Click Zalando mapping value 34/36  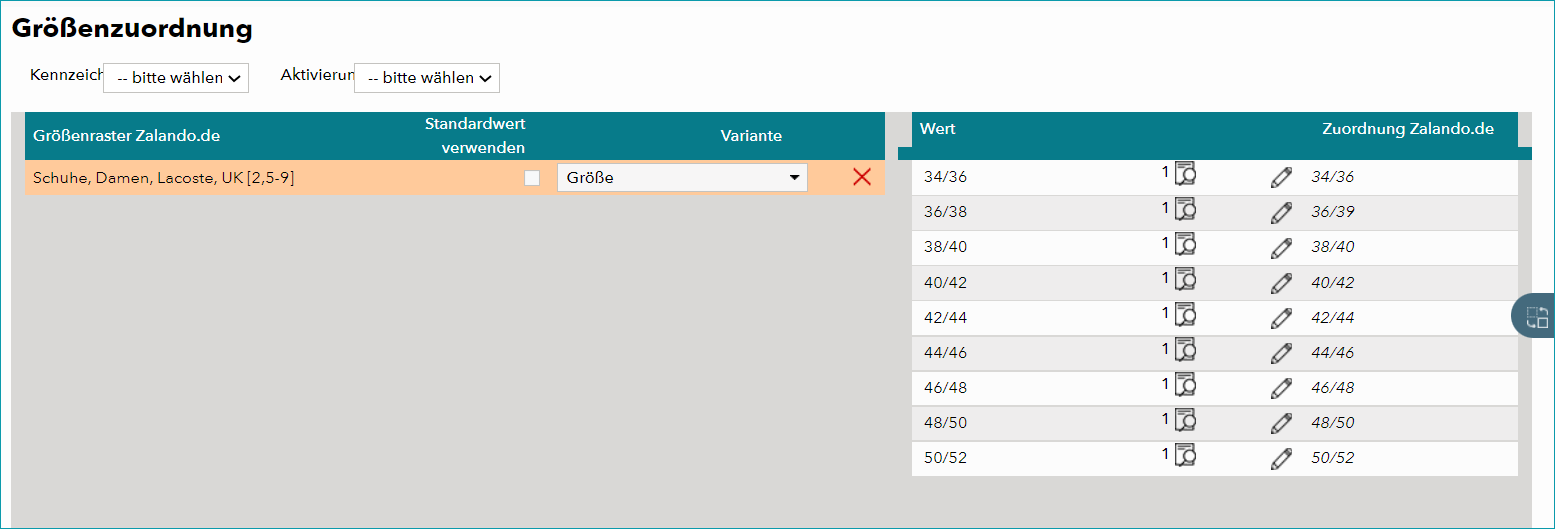point(1333,177)
